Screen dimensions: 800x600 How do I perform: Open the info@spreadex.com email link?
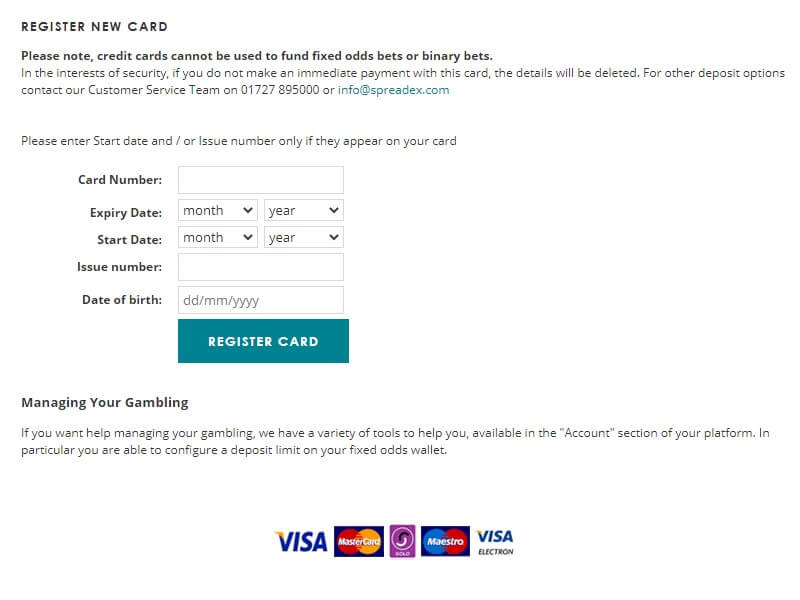[393, 90]
